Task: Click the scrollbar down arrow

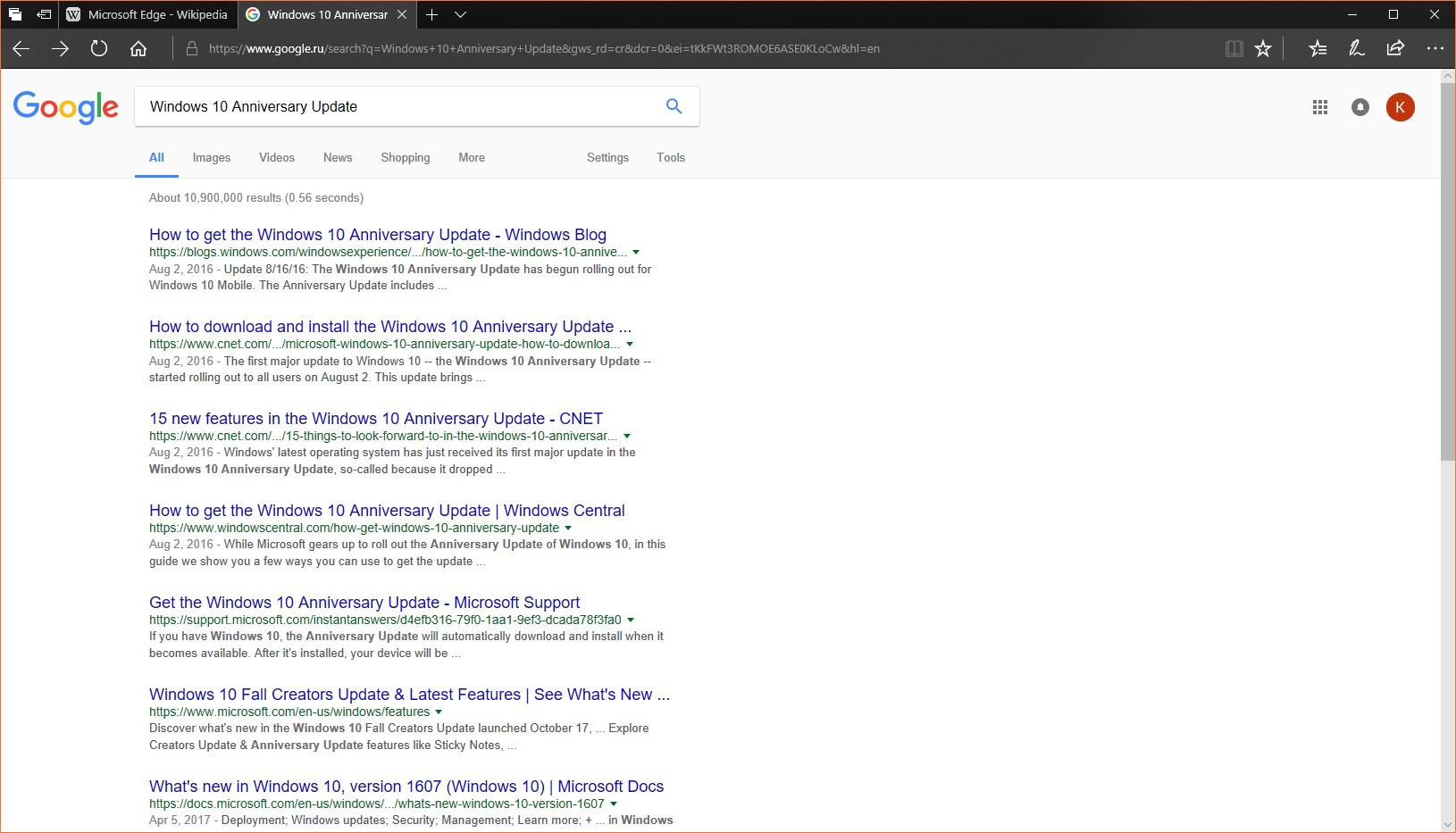Action: [x=1448, y=825]
